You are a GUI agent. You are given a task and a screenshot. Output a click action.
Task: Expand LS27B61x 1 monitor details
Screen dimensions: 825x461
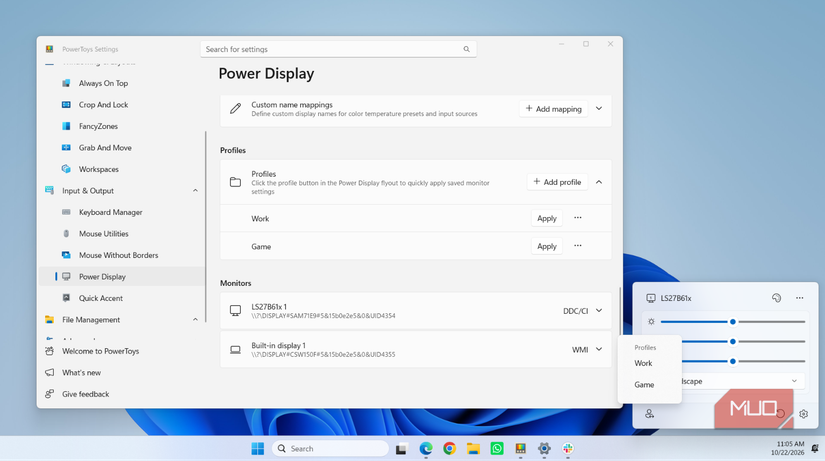coord(599,310)
